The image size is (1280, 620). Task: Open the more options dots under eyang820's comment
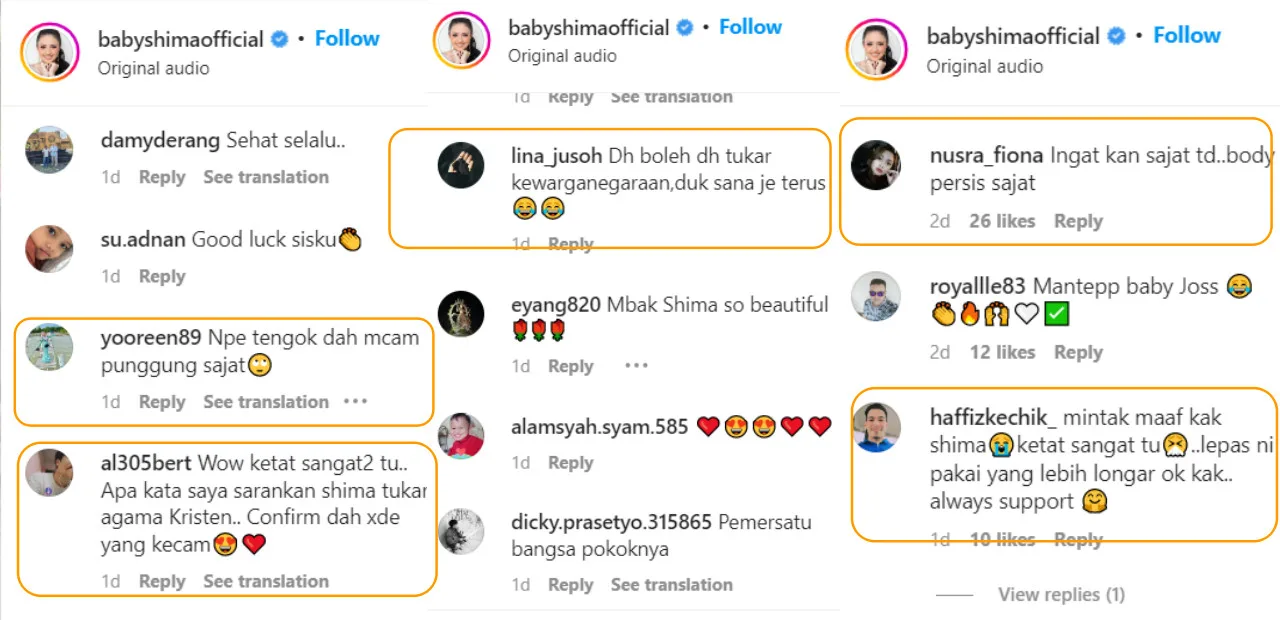click(636, 366)
